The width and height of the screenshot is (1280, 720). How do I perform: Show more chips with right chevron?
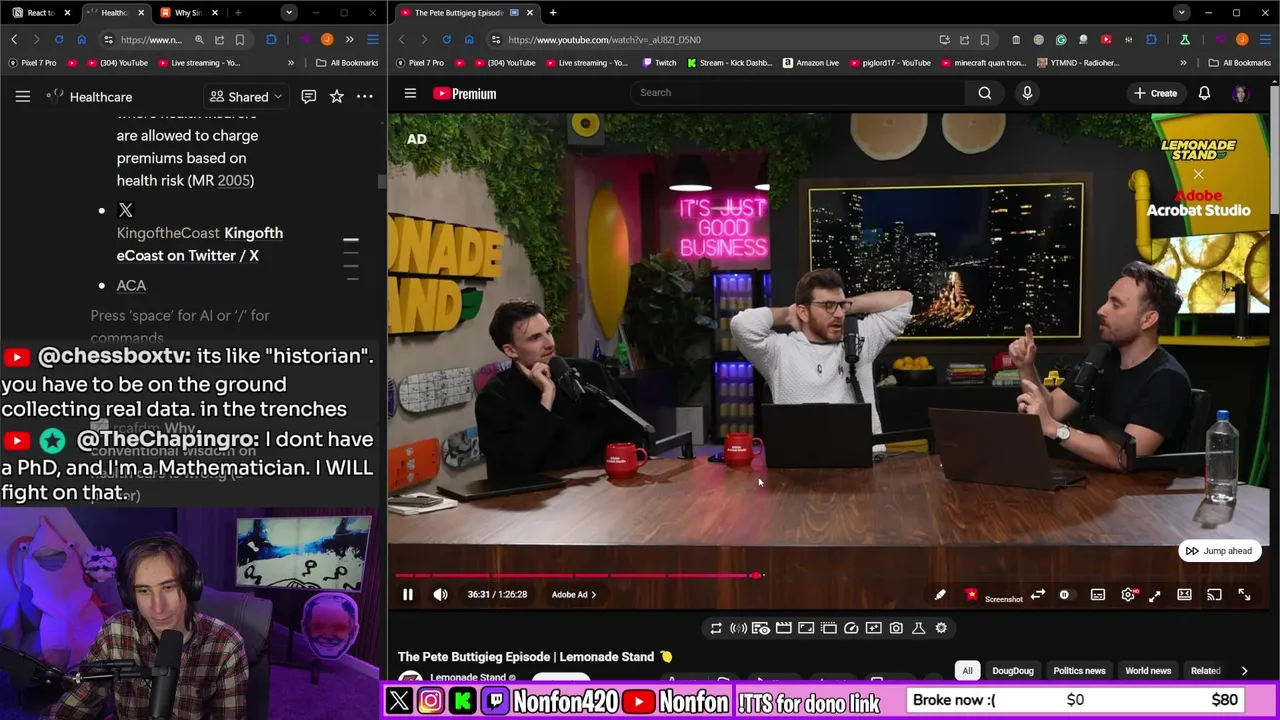1244,671
